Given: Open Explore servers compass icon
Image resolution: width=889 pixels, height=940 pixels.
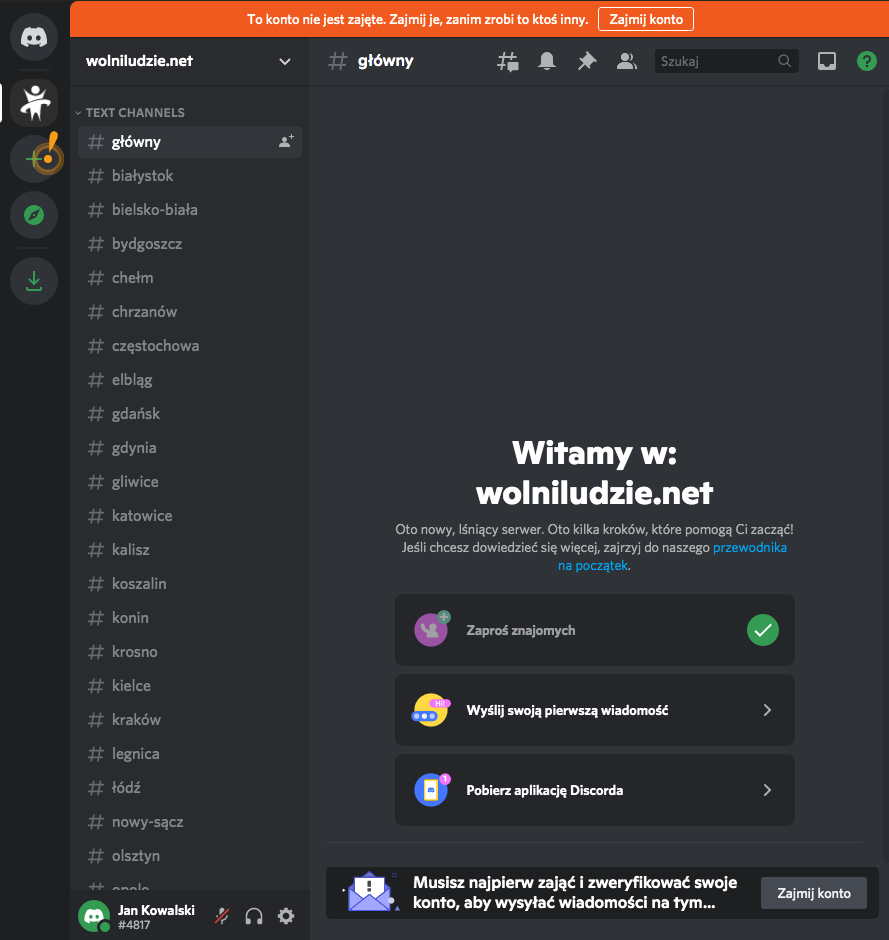Looking at the screenshot, I should pos(34,215).
